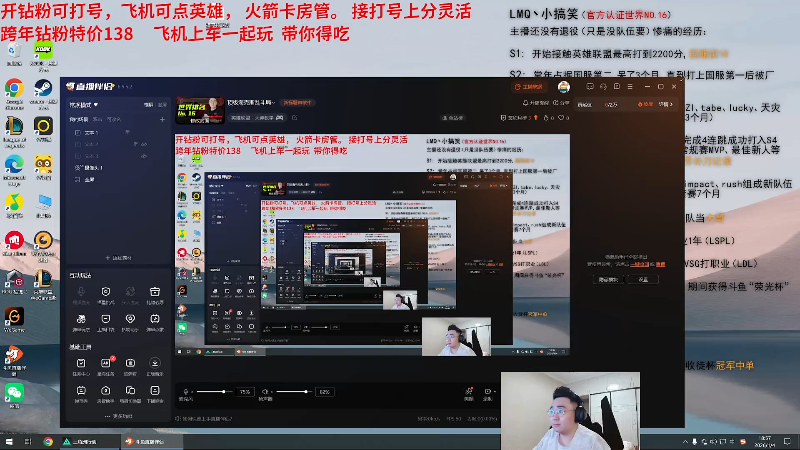Viewport: 800px width, 450px height.
Task: Click the notification bell icon below title bar
Action: pos(525,103)
